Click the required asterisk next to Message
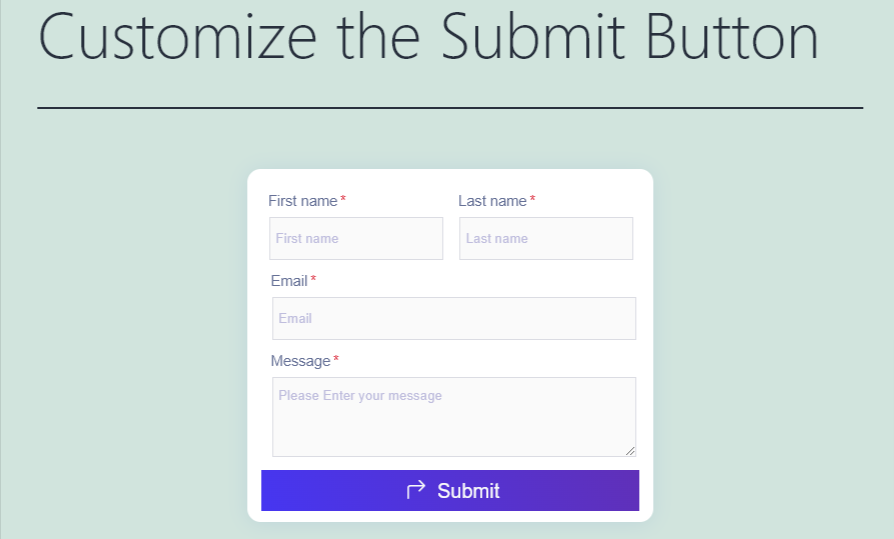 (x=336, y=360)
